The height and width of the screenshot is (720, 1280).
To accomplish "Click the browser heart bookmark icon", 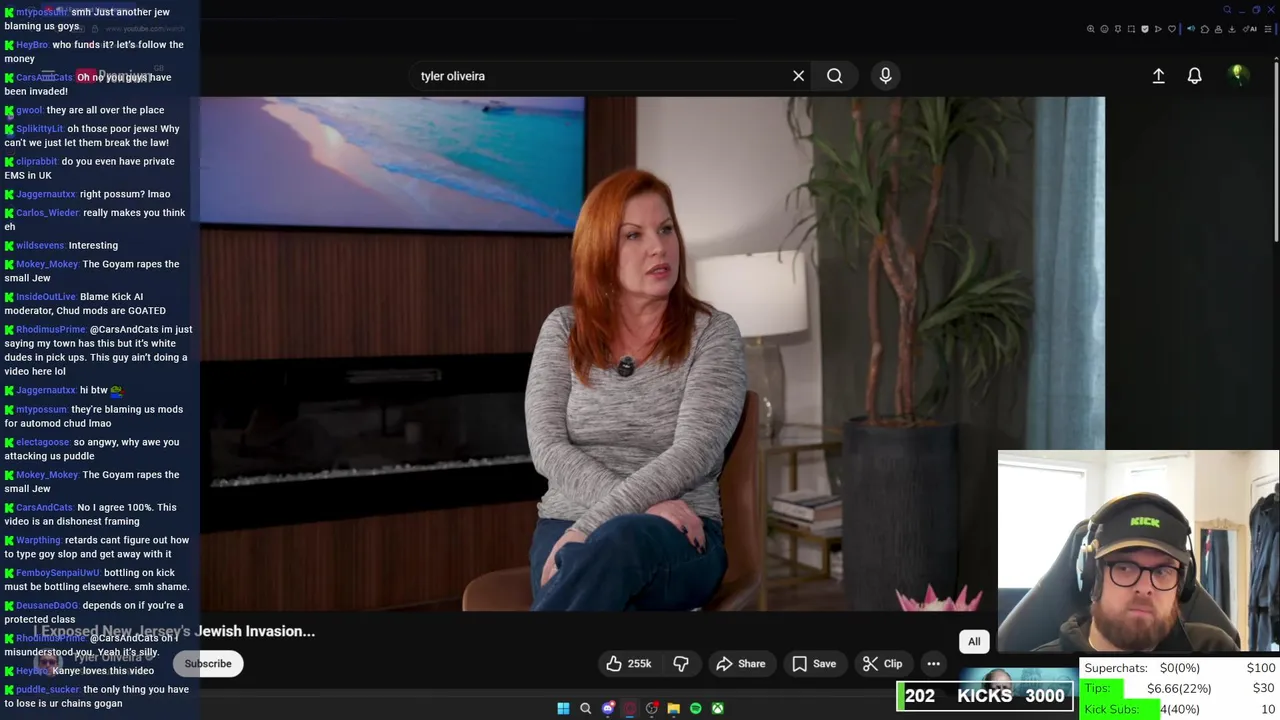I will 1172,29.
